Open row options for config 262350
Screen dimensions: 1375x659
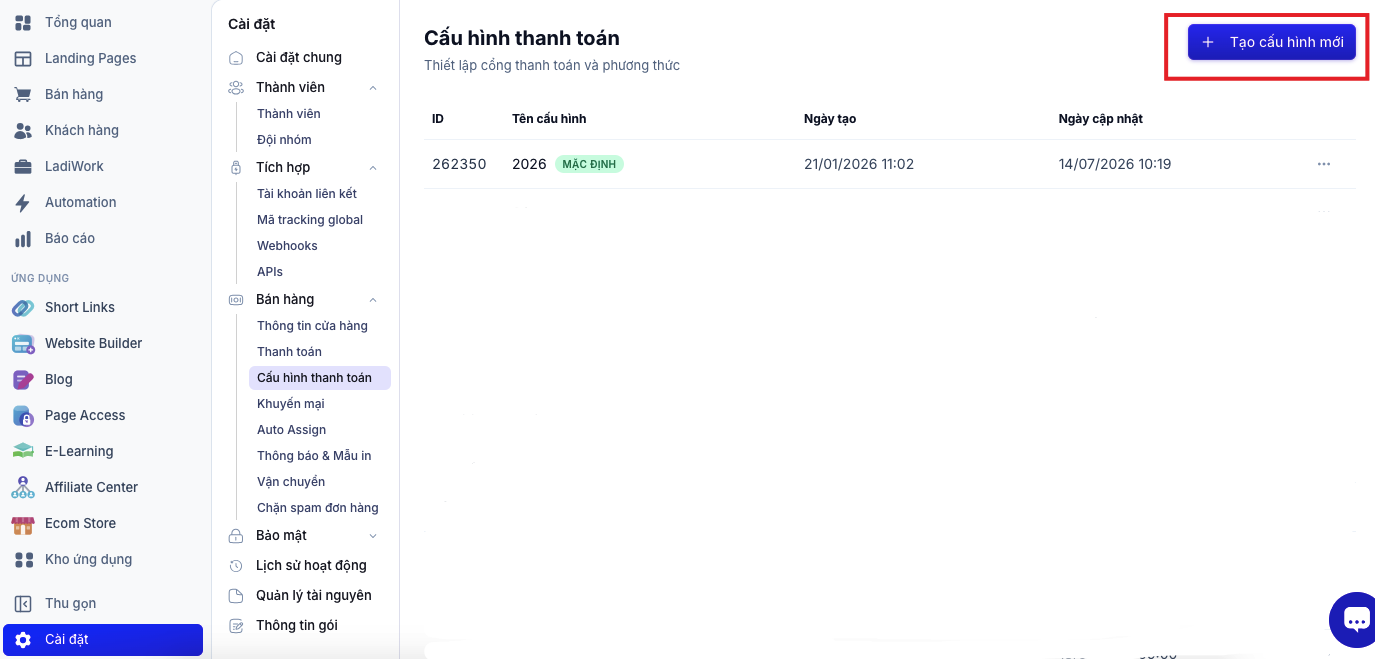coord(1324,164)
